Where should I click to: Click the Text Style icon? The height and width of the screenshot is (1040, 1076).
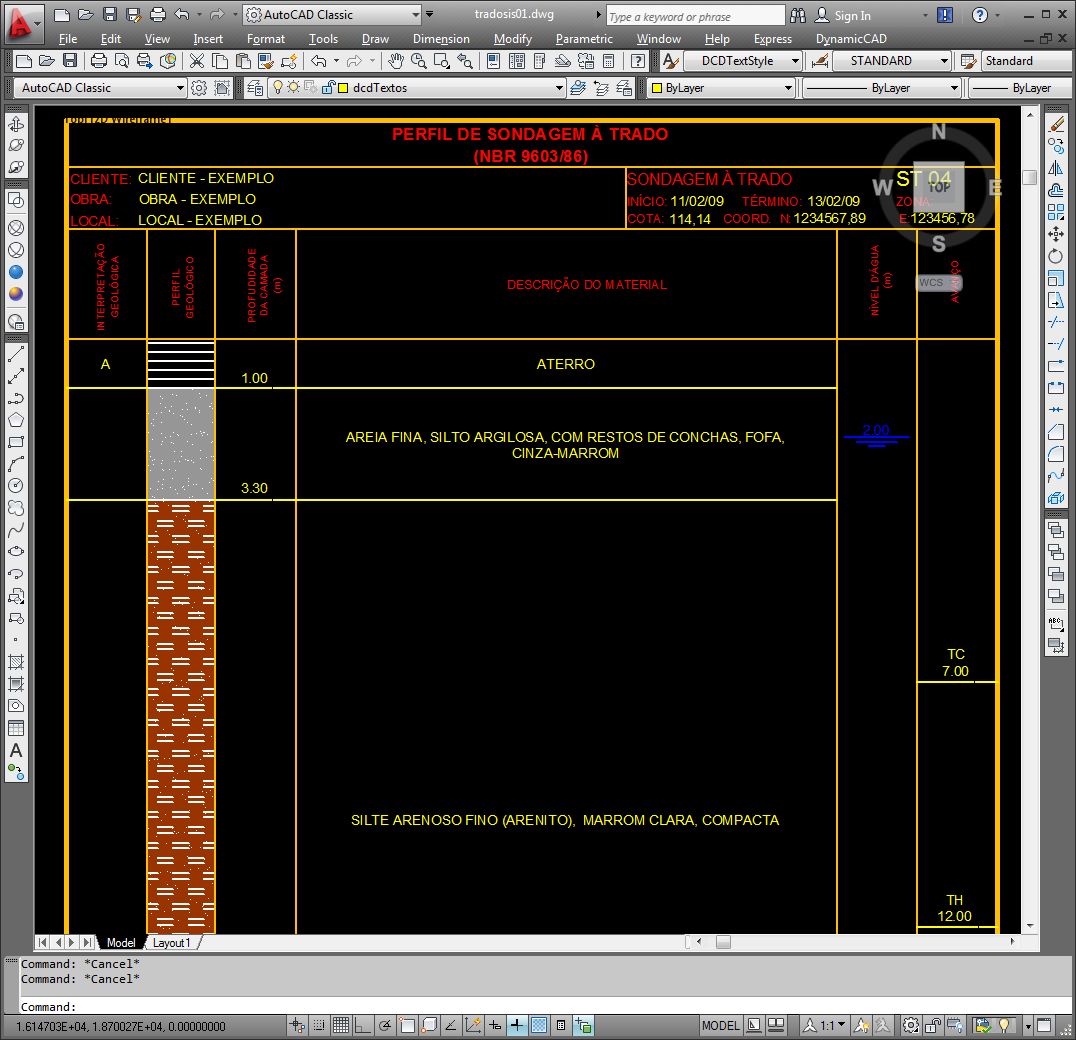(670, 61)
